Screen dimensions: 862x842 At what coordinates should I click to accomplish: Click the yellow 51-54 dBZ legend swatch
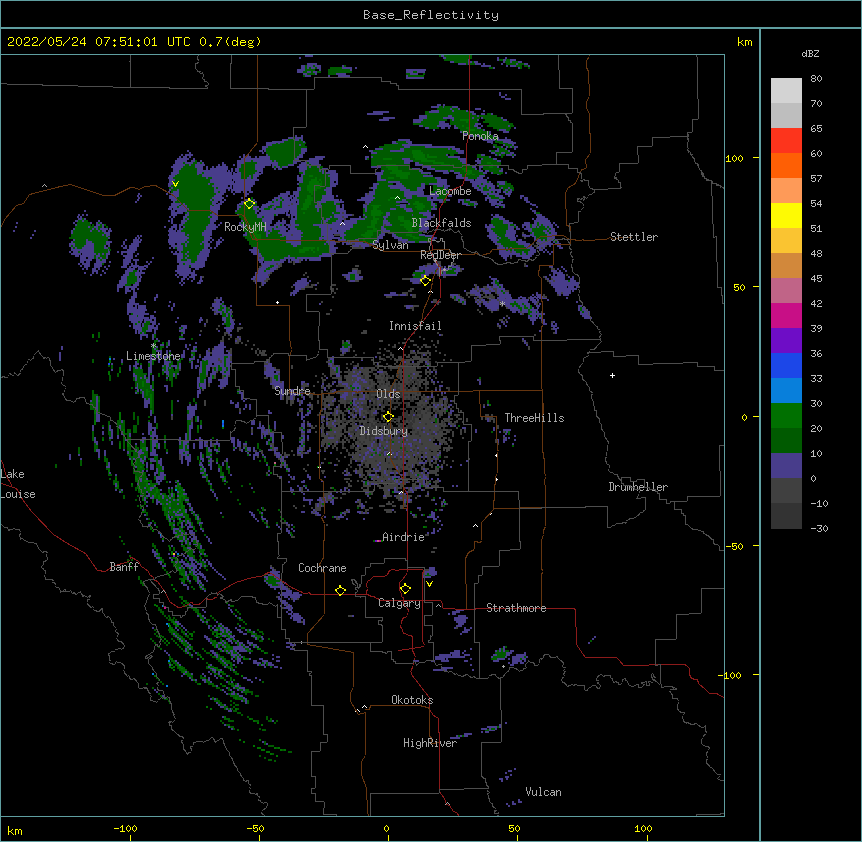786,215
